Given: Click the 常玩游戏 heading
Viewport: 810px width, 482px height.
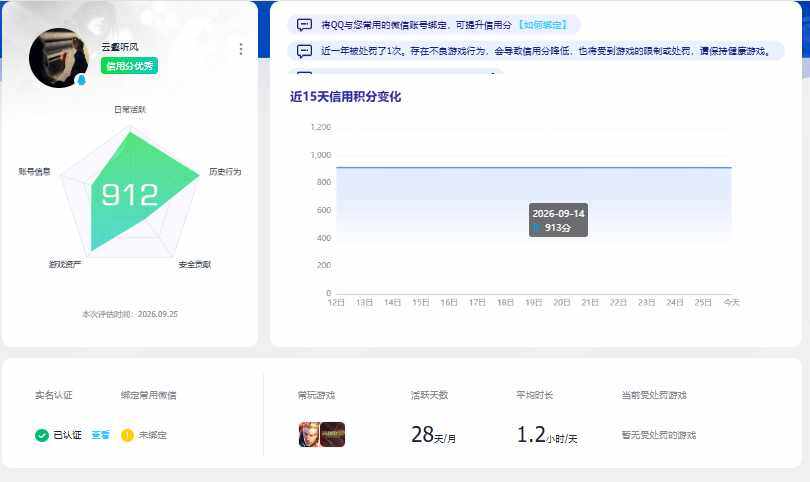Looking at the screenshot, I should click(x=317, y=395).
